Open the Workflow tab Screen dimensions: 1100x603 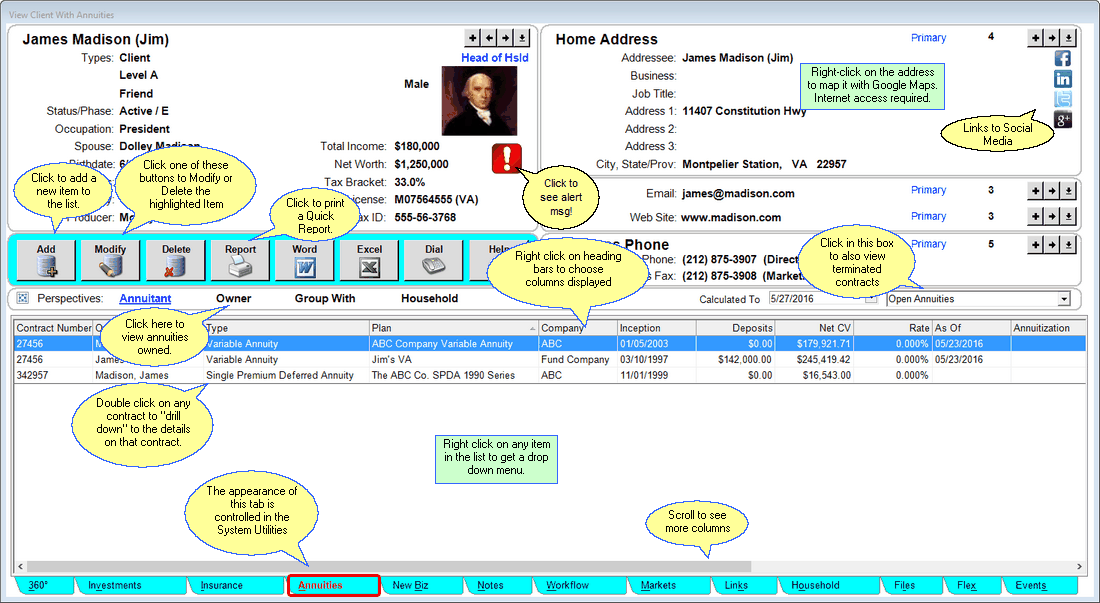(567, 585)
